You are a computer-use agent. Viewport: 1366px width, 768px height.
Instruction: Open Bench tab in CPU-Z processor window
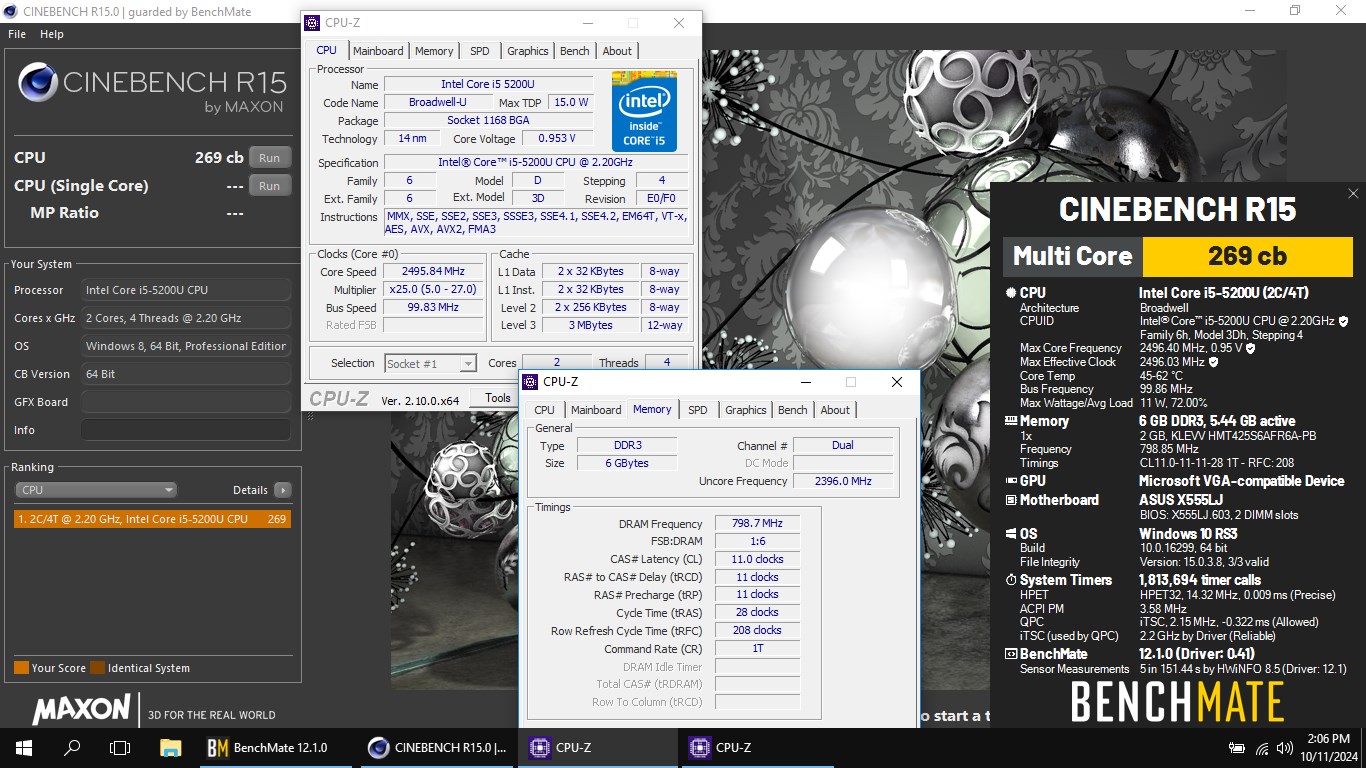coord(574,51)
